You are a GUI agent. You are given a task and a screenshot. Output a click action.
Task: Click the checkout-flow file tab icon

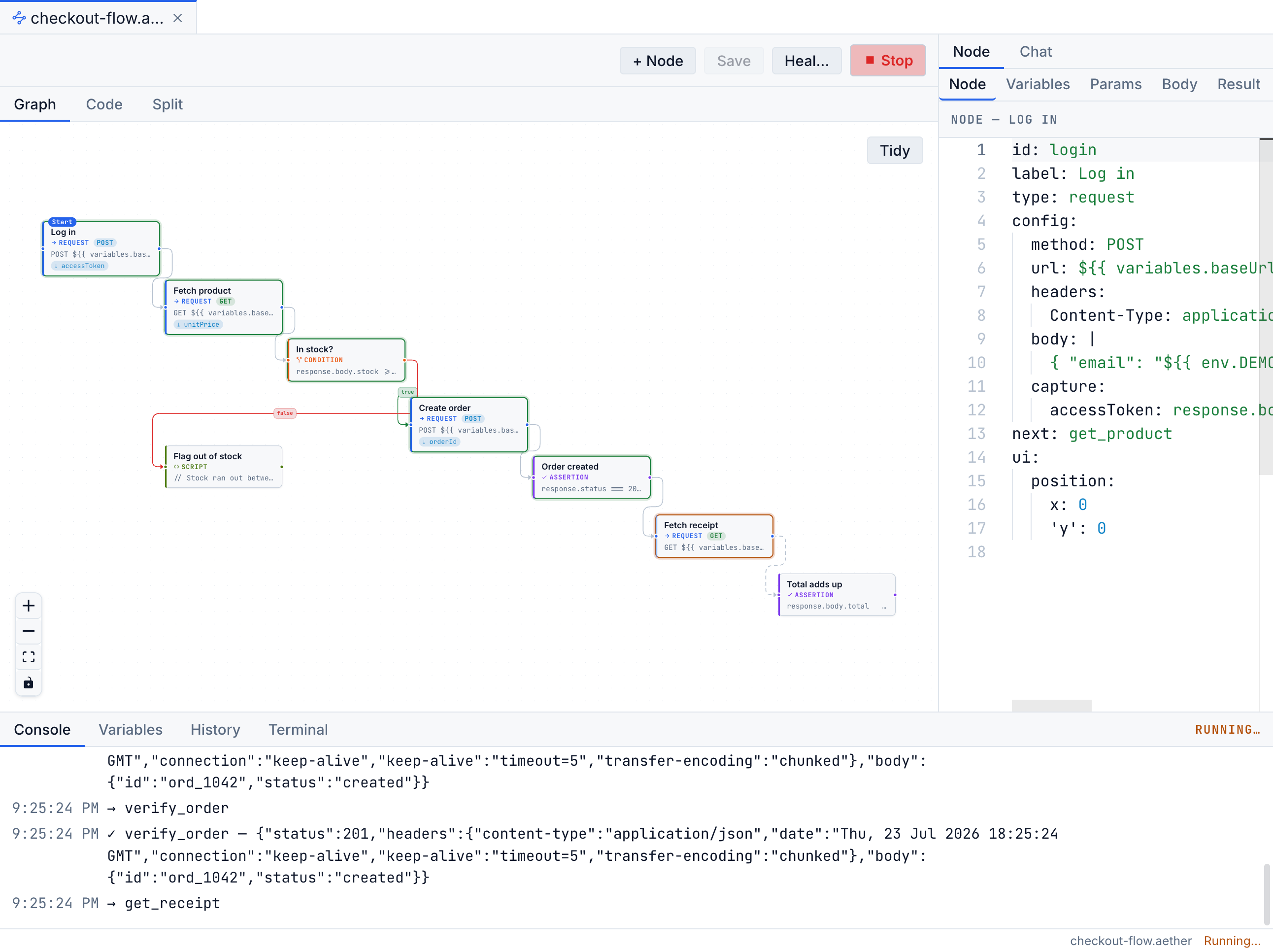19,18
